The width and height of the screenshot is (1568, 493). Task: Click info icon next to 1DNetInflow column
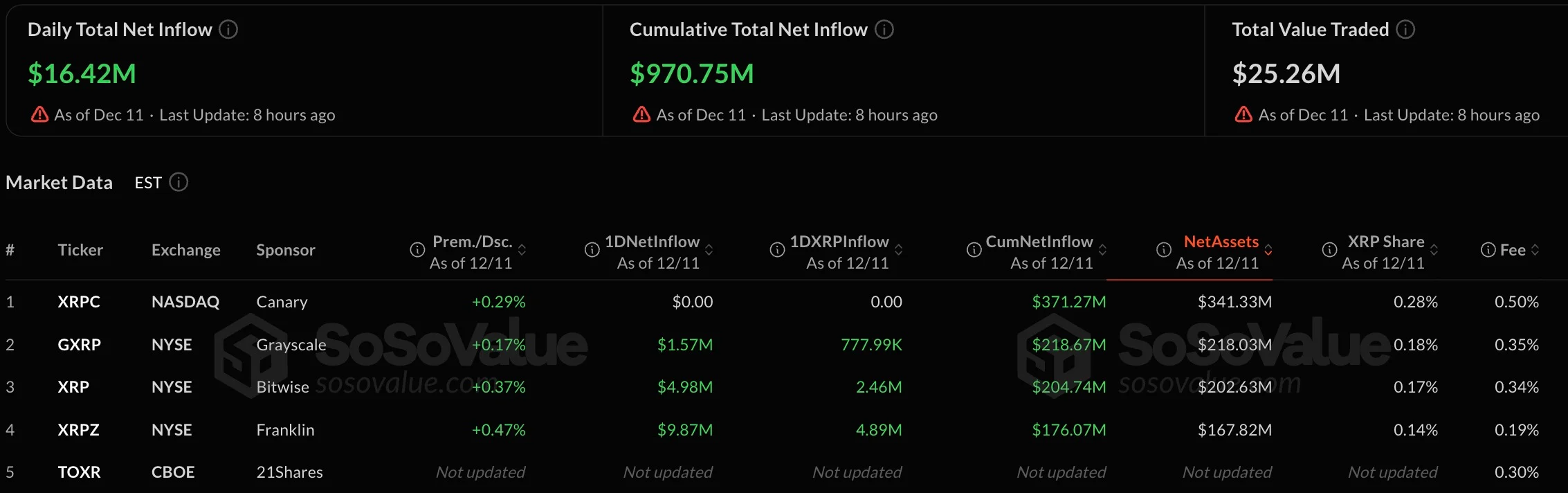click(592, 250)
